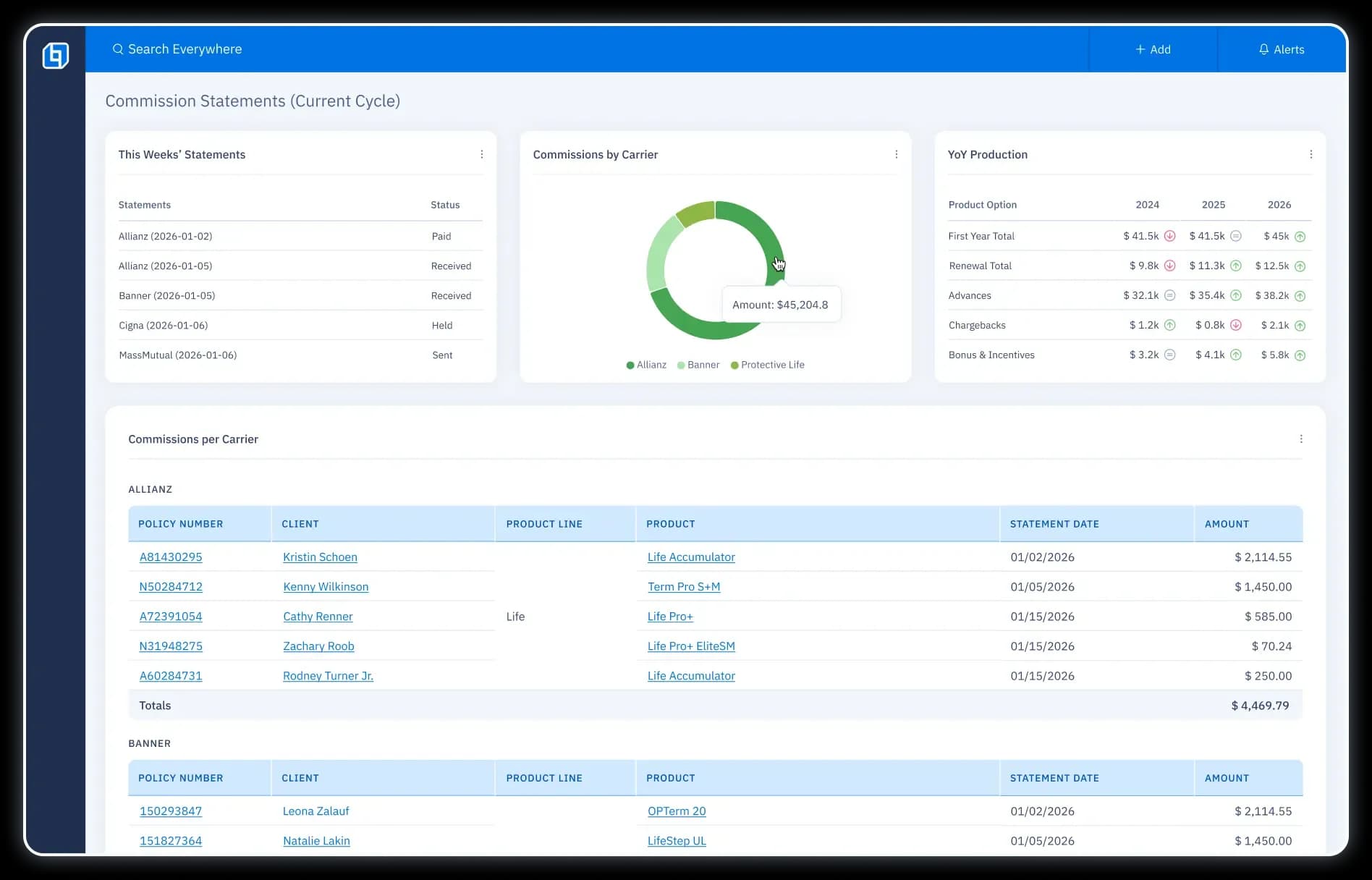
Task: Click the red down-arrow beside 2024 First Year Total
Action: (x=1169, y=236)
